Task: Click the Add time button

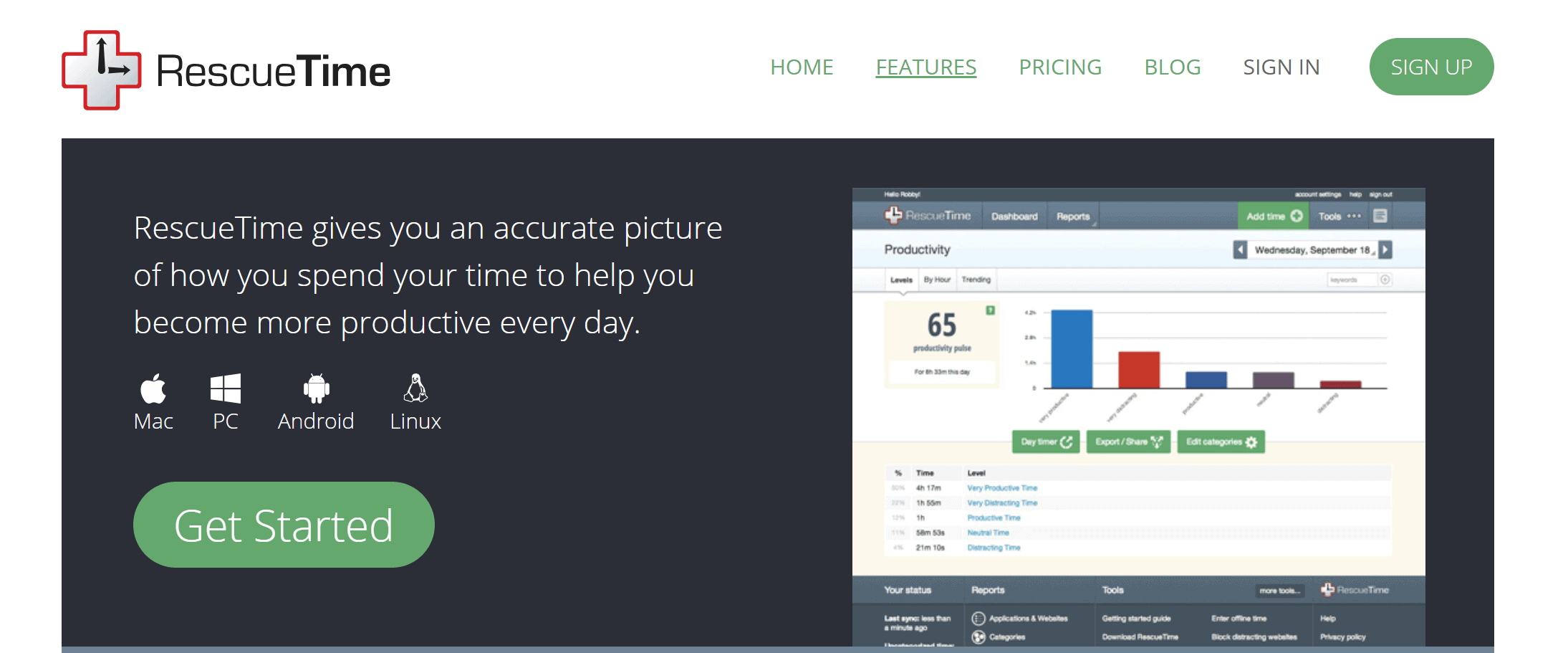Action: [1274, 216]
